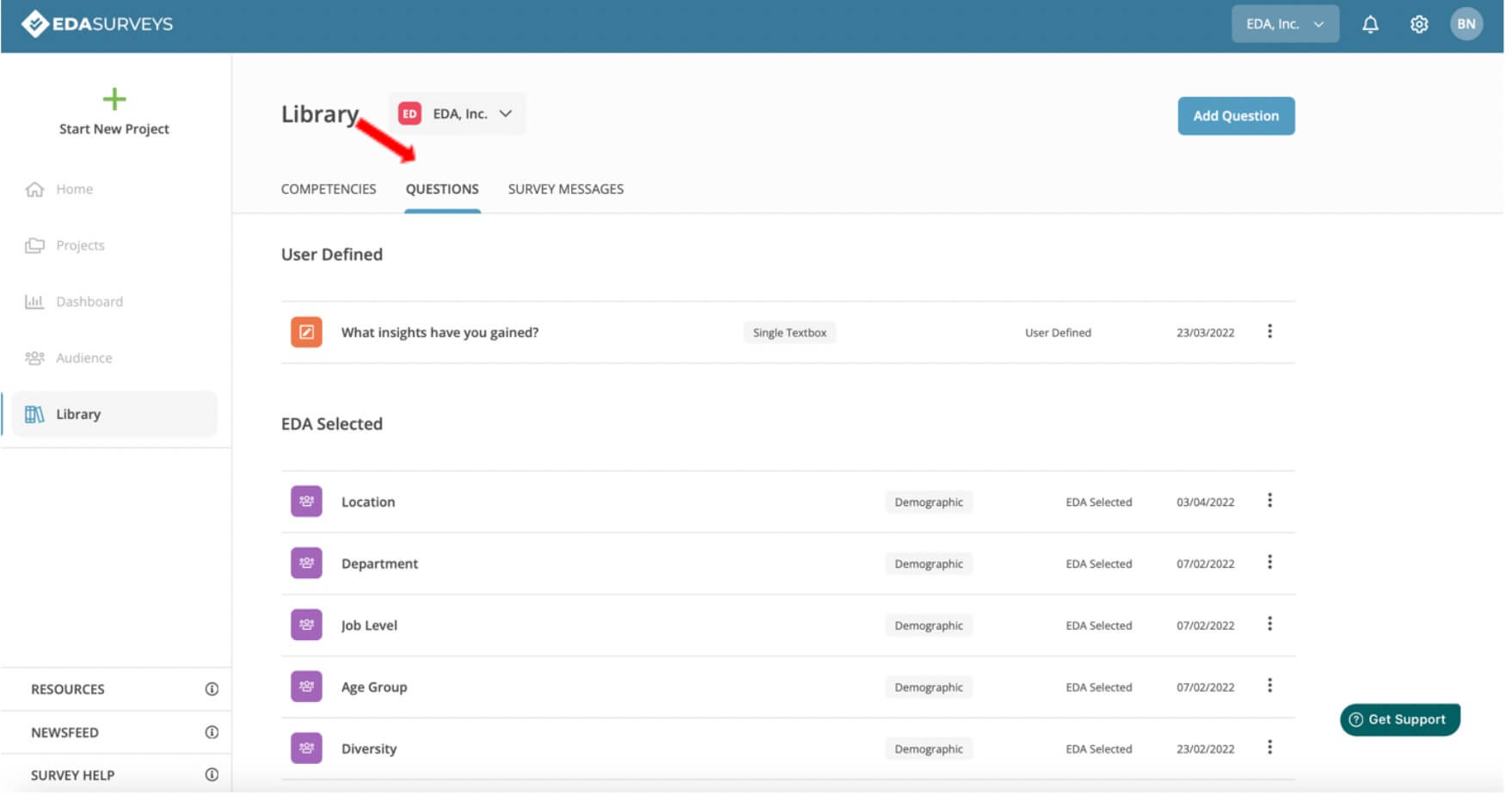This screenshot has width=1512, height=795.
Task: Open the Age Group question
Action: 374,687
